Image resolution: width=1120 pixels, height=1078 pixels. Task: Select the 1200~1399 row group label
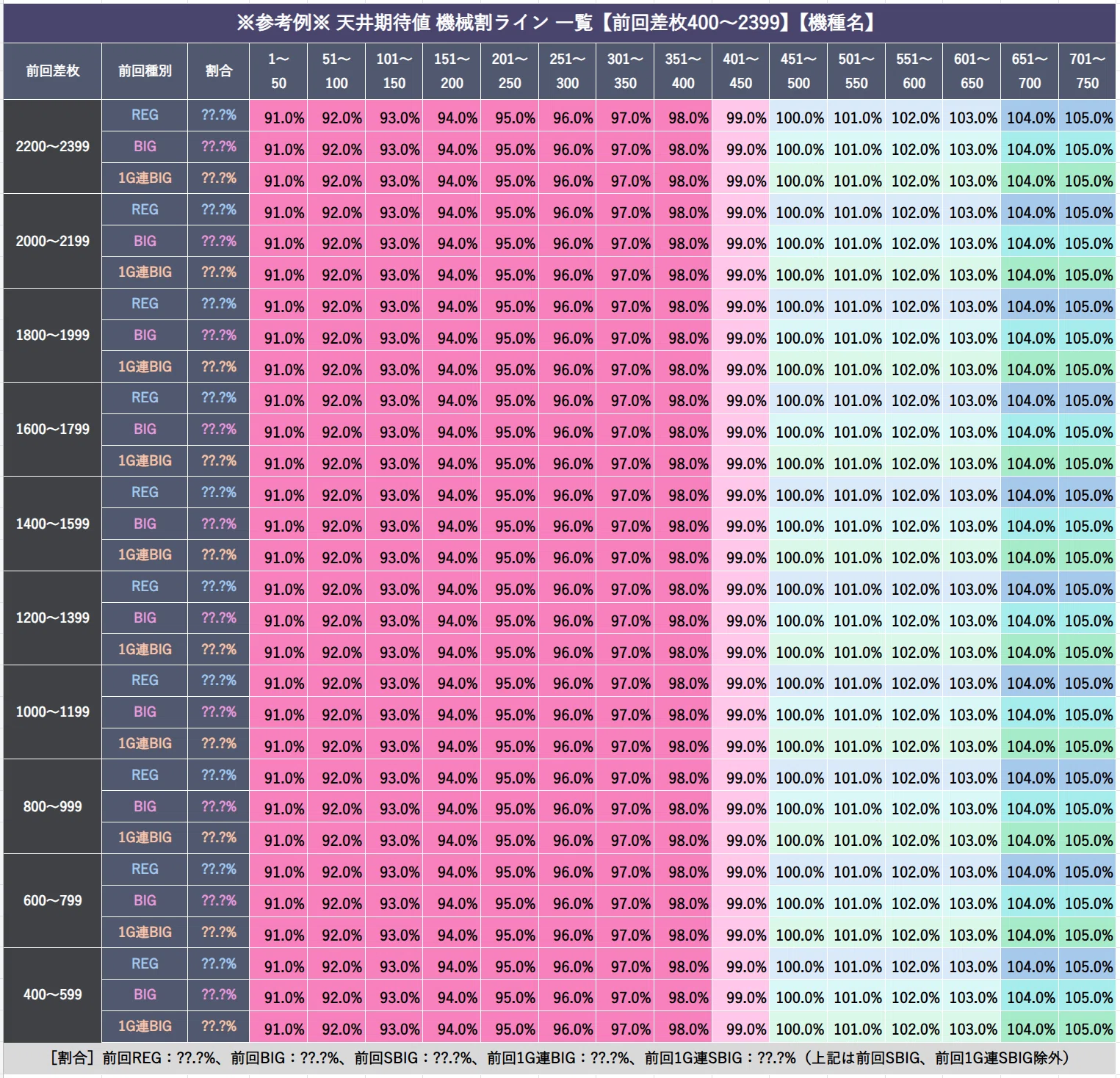tap(52, 618)
